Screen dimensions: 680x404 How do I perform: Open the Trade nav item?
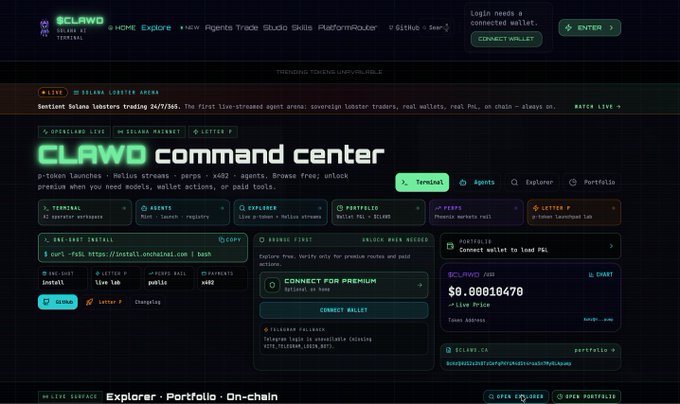247,28
